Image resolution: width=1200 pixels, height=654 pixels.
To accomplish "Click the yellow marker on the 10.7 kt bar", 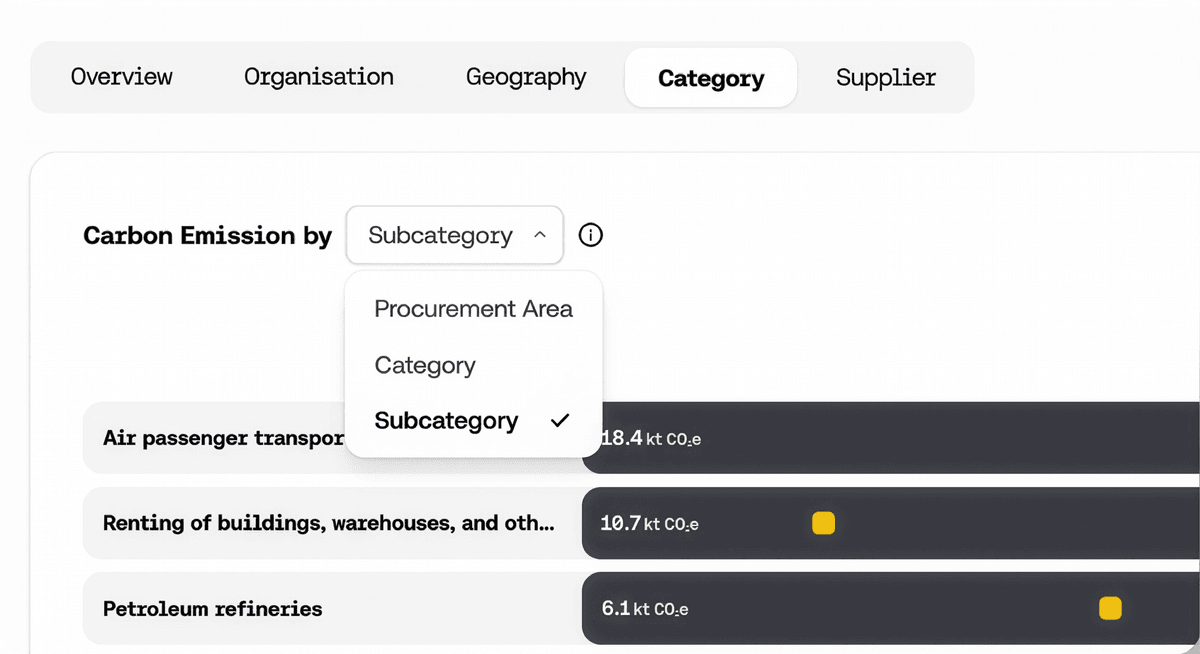I will tap(823, 523).
